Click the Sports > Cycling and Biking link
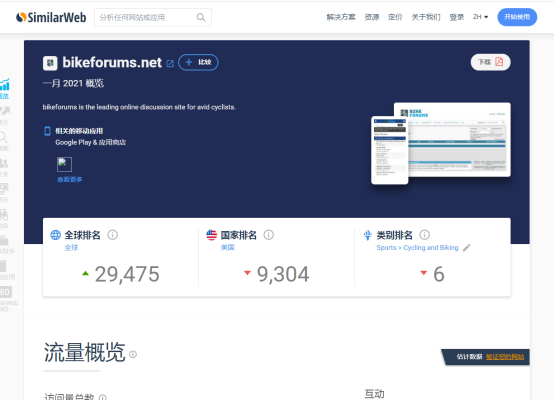Image resolution: width=554 pixels, height=400 pixels. click(x=417, y=248)
